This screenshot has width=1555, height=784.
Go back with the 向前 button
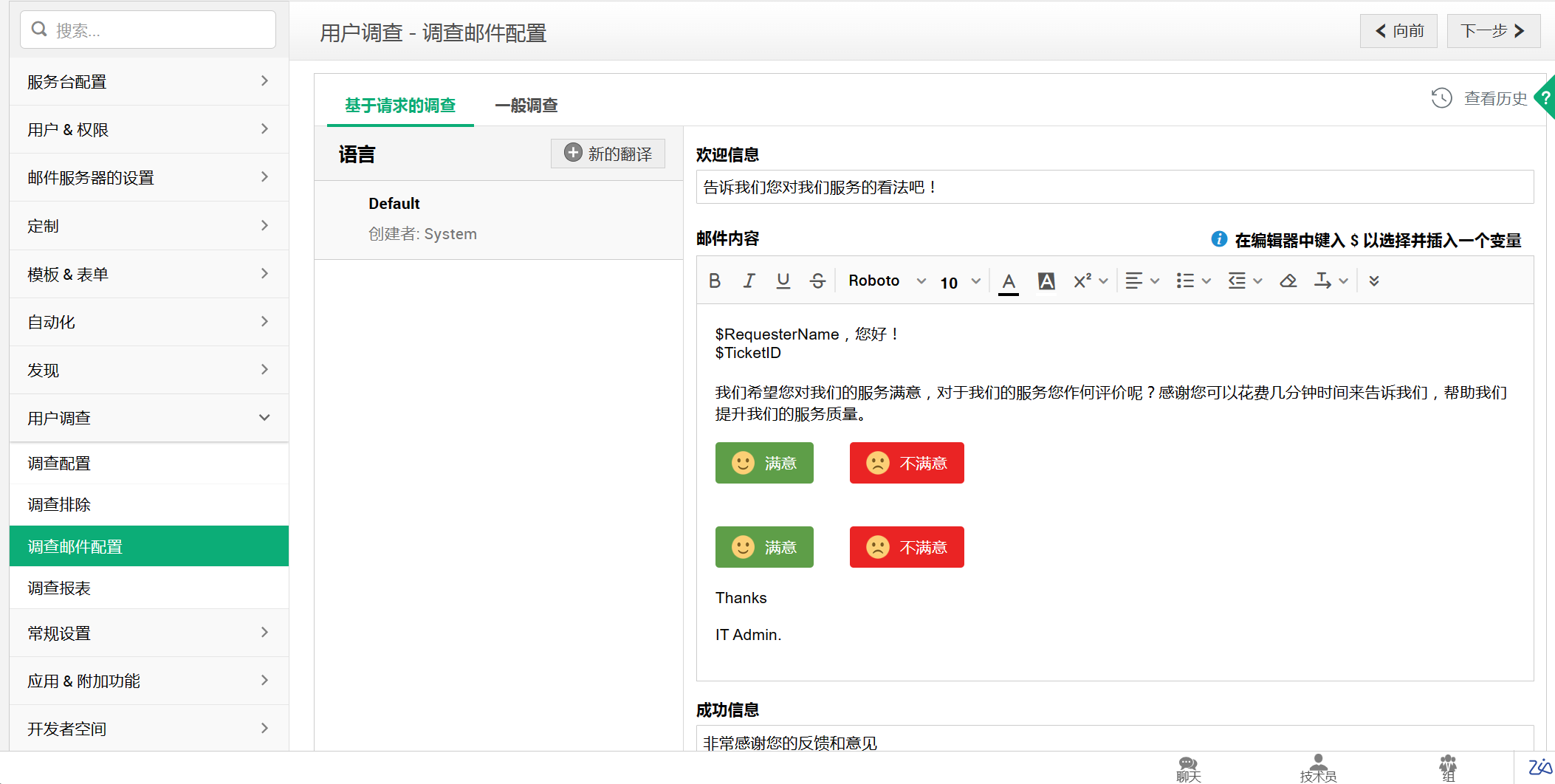coord(1398,31)
